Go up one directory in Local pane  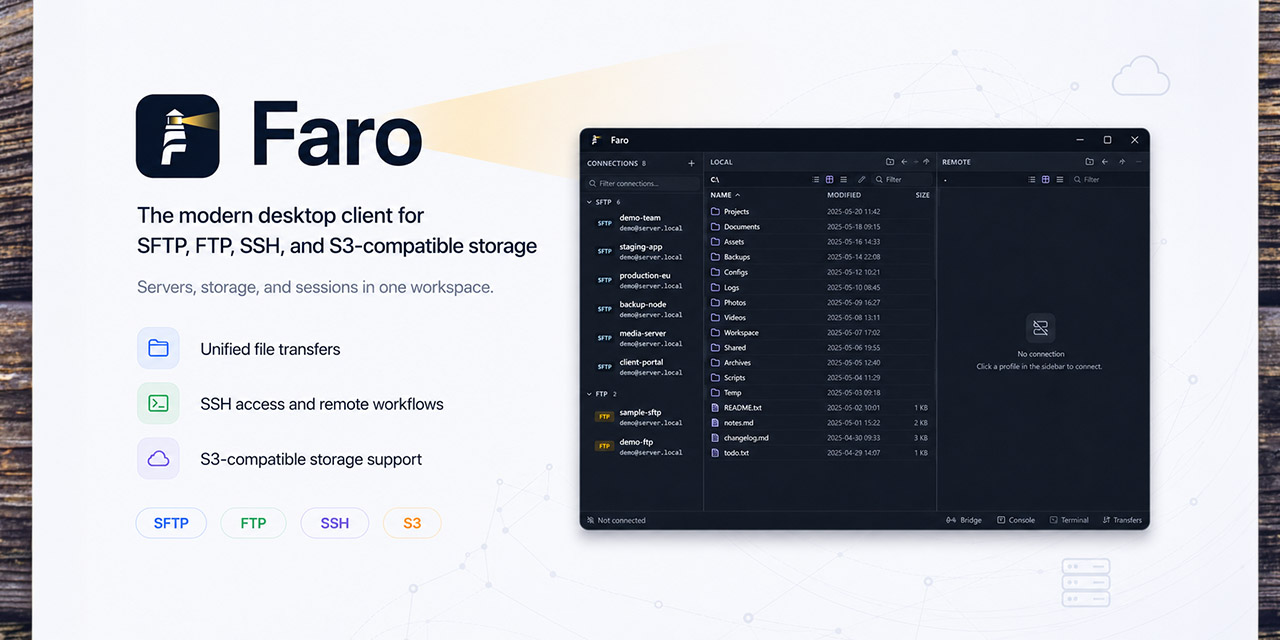click(x=926, y=162)
